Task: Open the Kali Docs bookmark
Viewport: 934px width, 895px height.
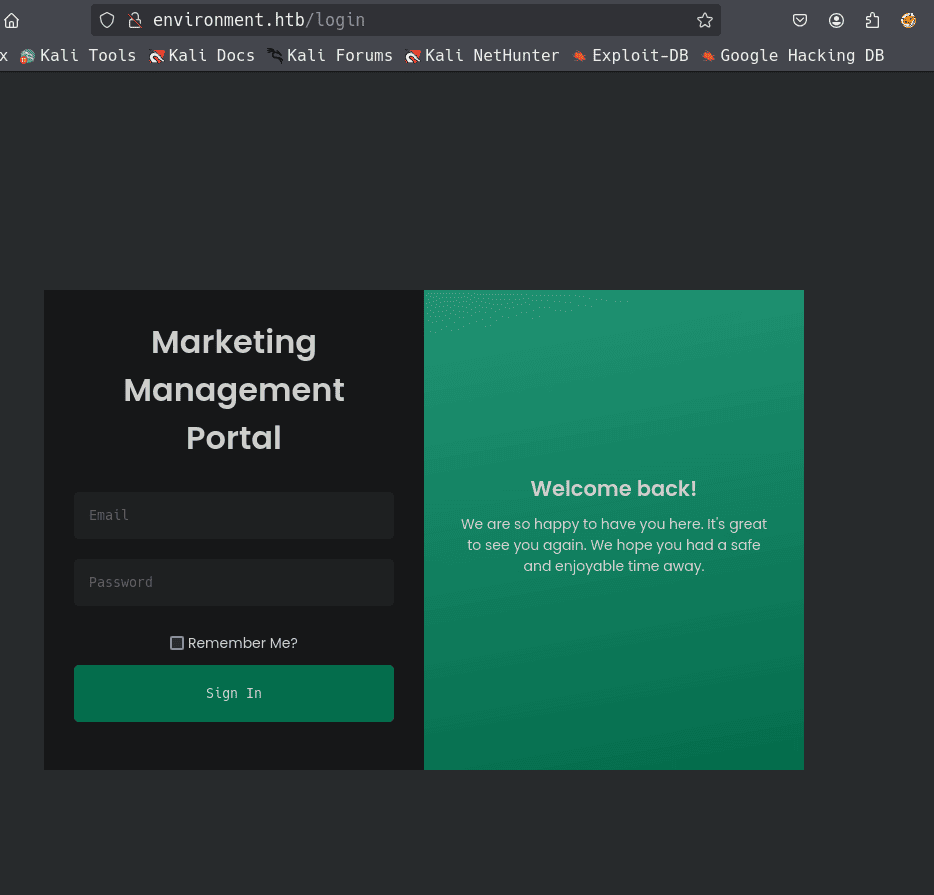Action: pyautogui.click(x=202, y=55)
